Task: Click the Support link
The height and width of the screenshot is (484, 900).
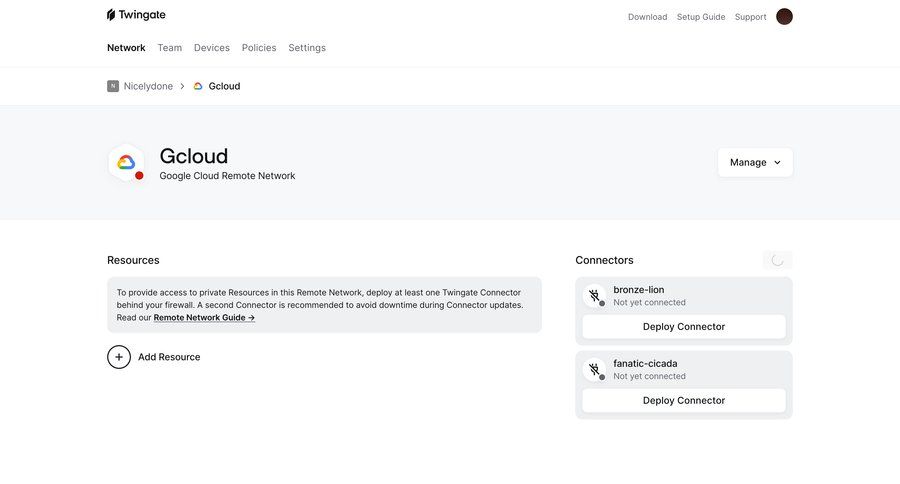Action: coord(750,17)
